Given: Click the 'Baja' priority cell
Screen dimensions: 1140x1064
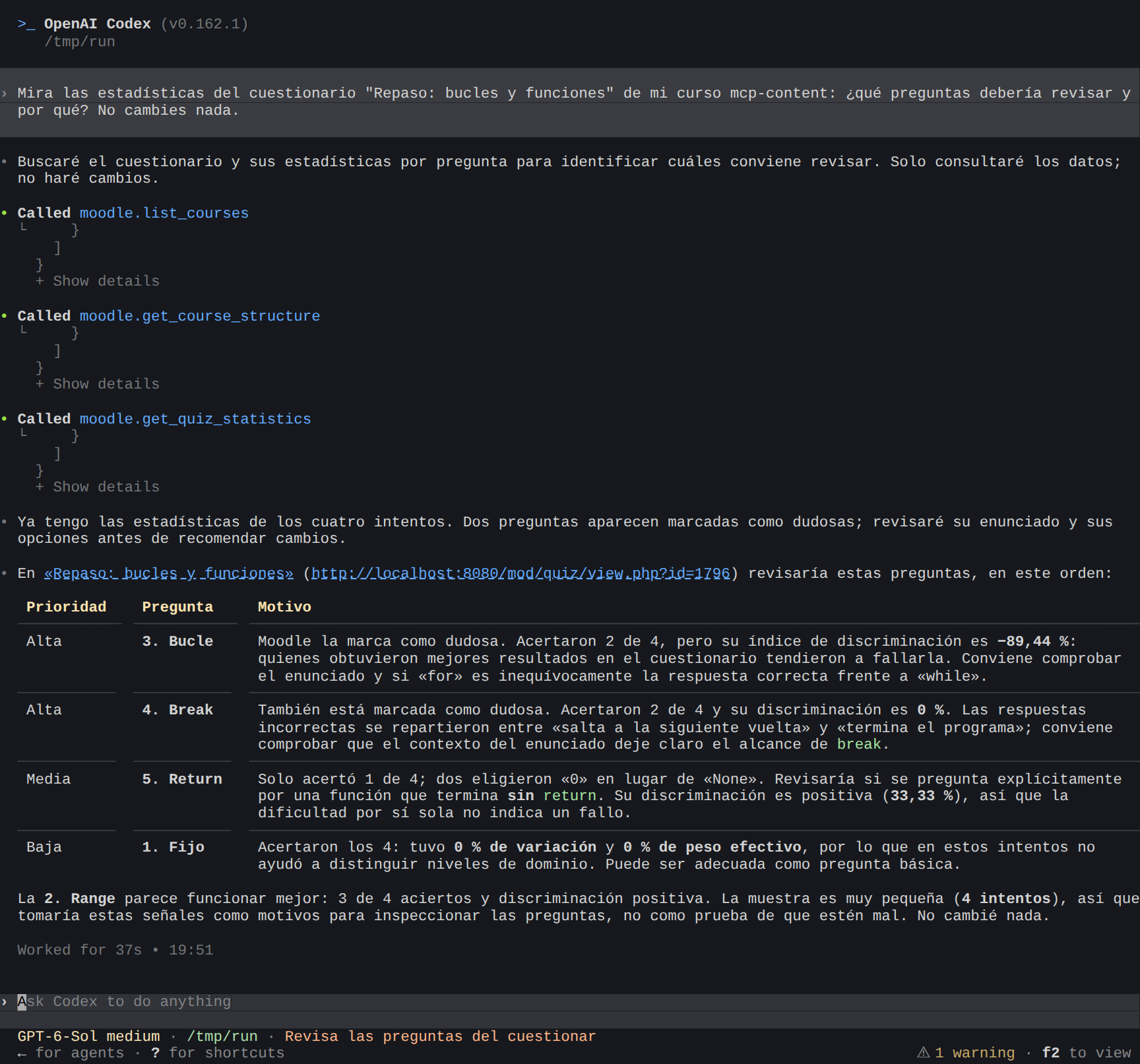Looking at the screenshot, I should pyautogui.click(x=44, y=847).
